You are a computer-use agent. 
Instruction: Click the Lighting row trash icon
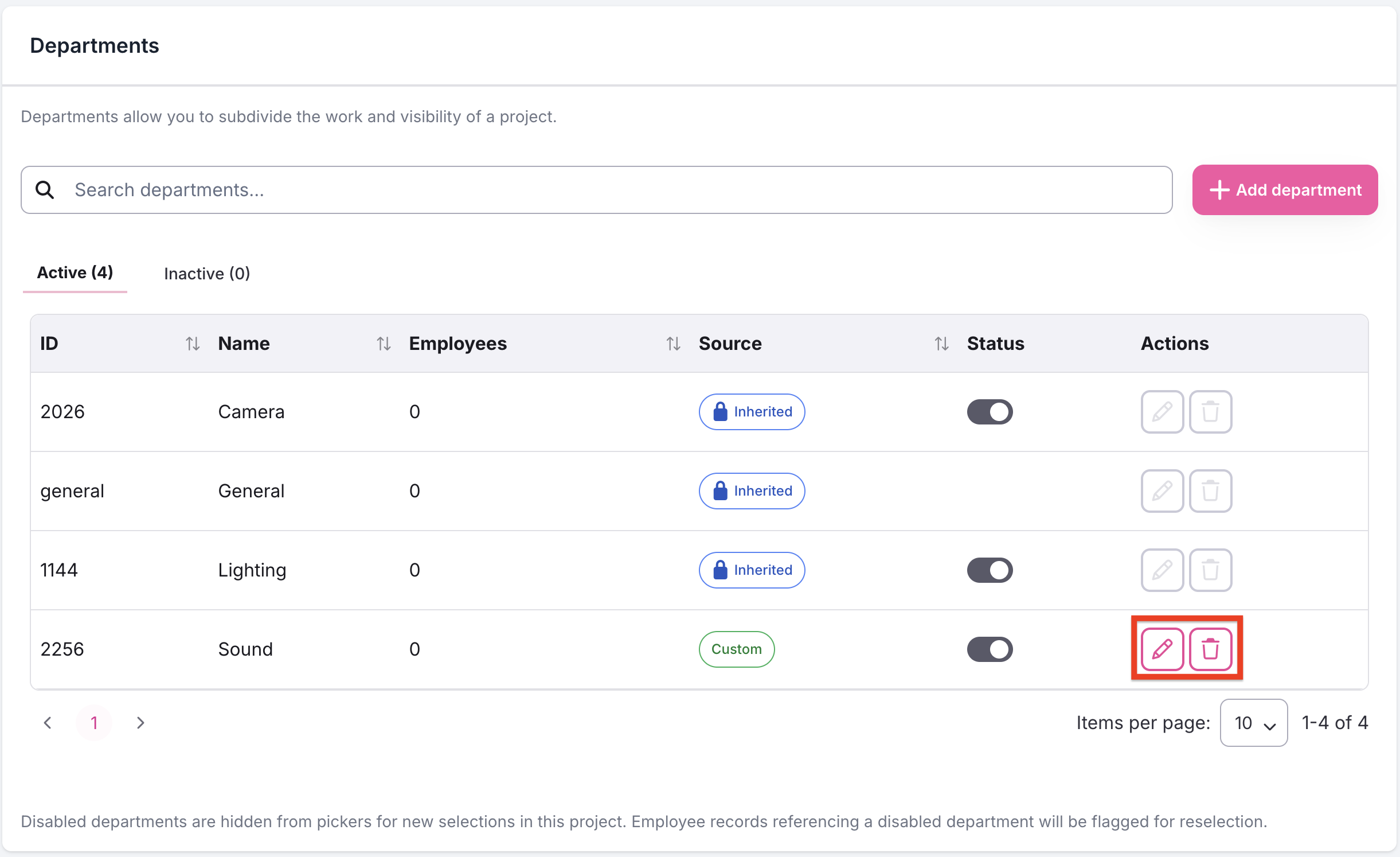click(1210, 570)
